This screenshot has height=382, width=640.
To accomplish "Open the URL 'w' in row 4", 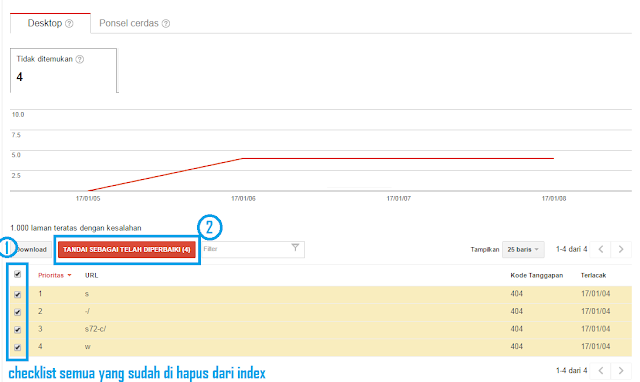I will coord(88,347).
